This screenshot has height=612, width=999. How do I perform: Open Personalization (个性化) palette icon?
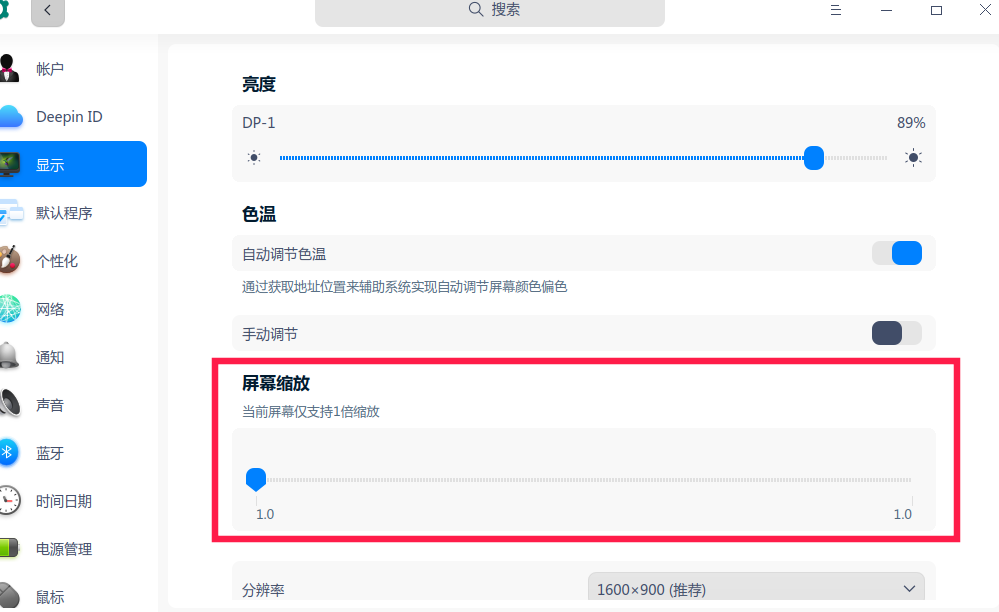coord(9,261)
